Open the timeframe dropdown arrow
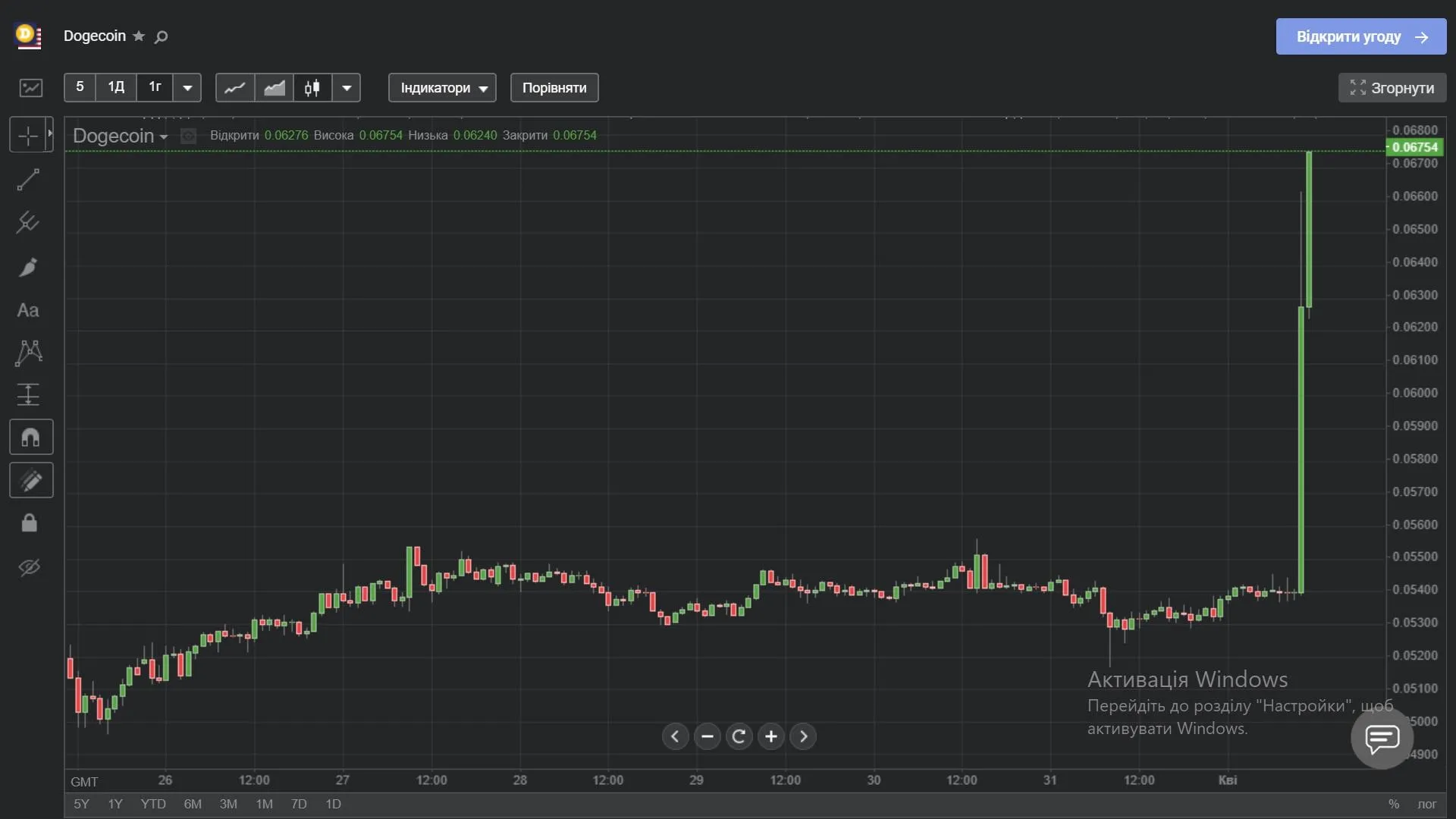This screenshot has width=1456, height=819. [187, 88]
